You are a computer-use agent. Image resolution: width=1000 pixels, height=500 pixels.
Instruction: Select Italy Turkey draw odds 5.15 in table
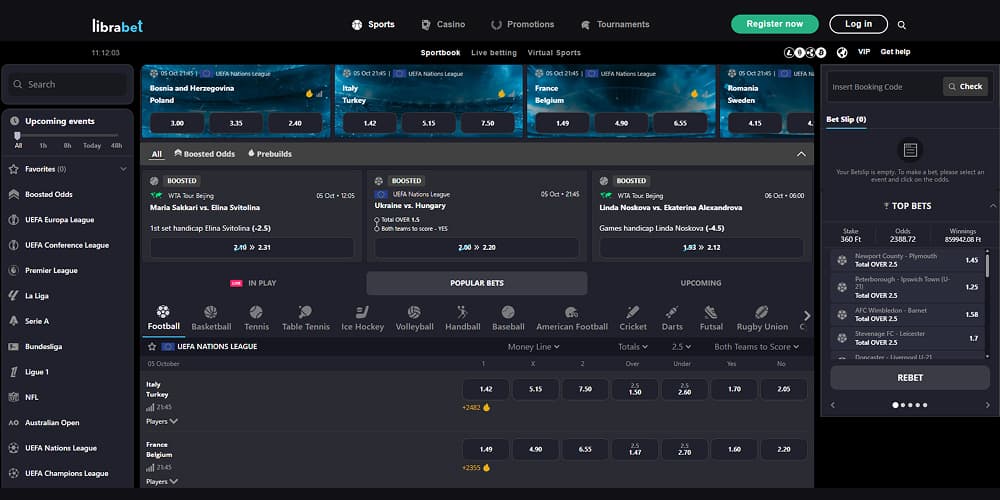pos(536,389)
